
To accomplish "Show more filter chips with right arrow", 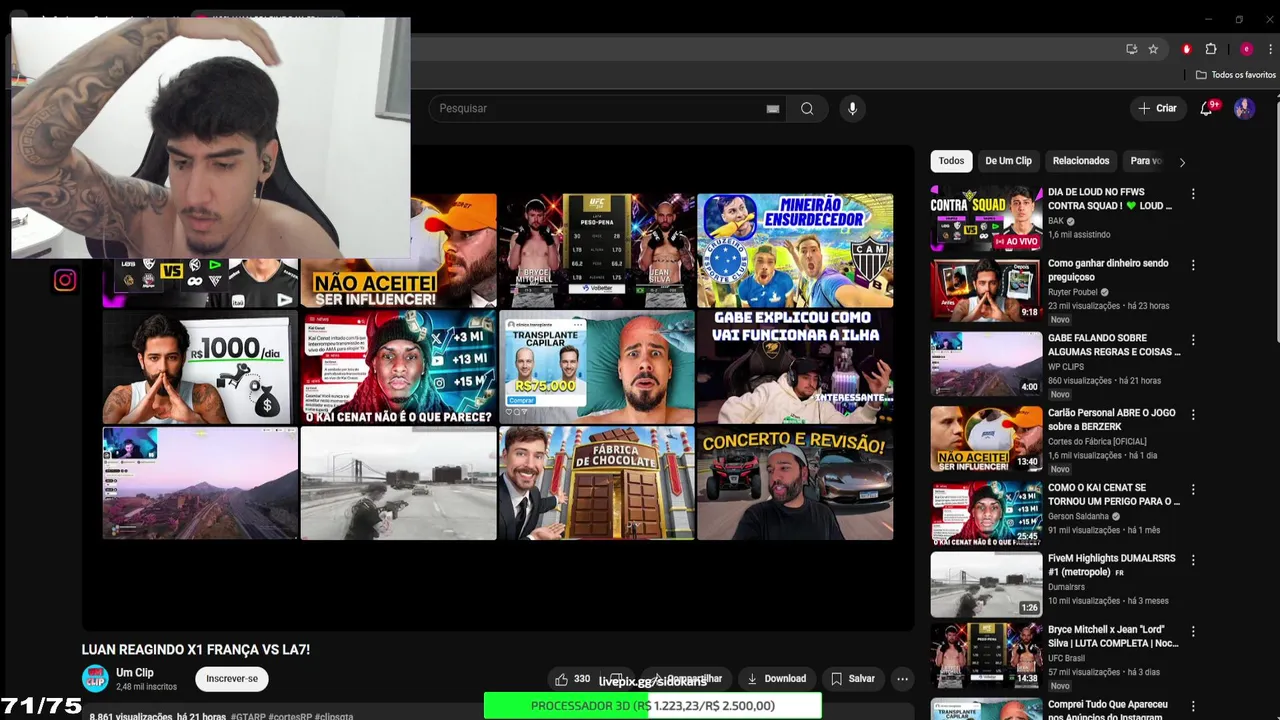I will coord(1182,162).
